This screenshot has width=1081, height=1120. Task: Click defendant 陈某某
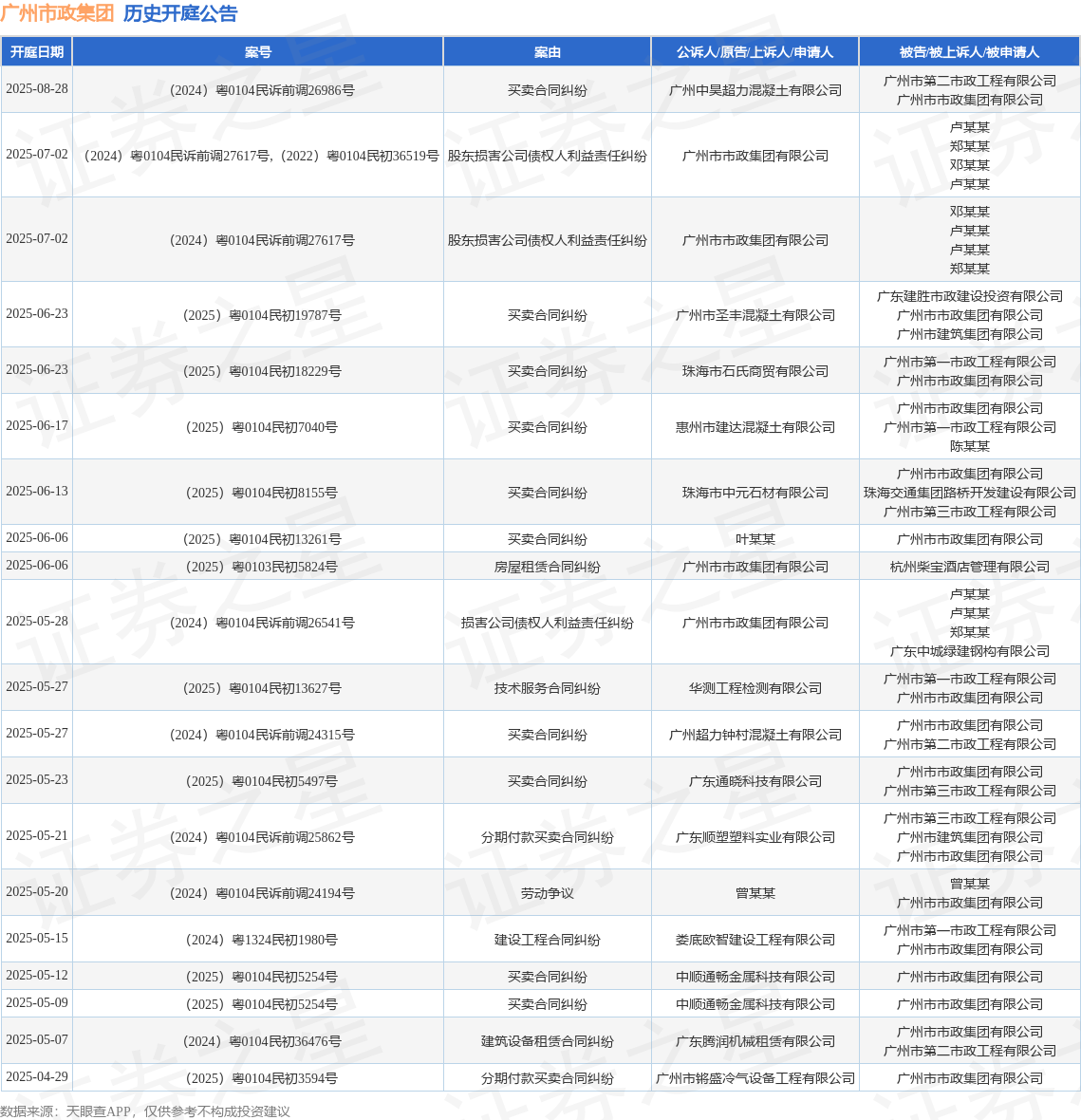click(970, 446)
